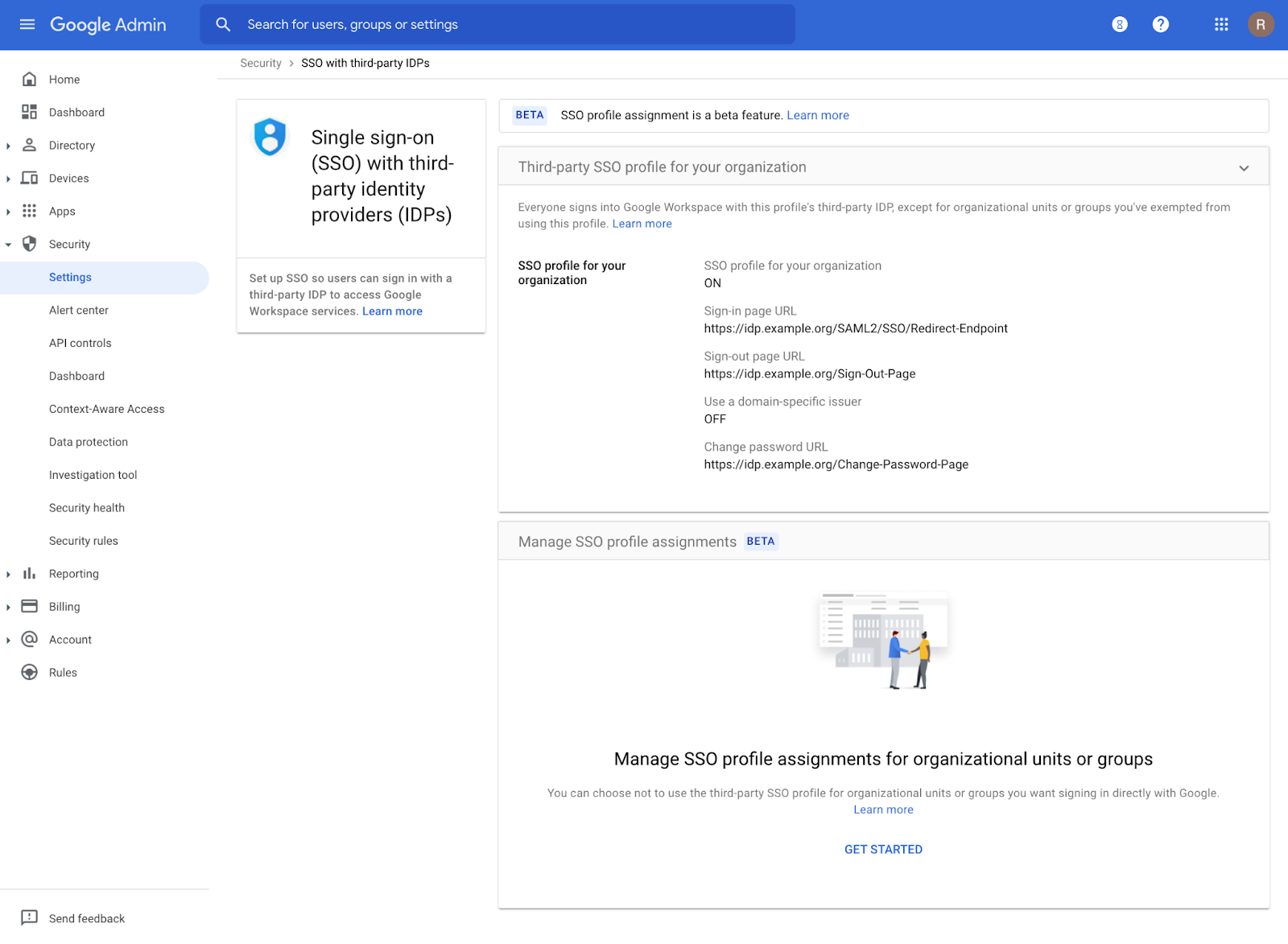
Task: Focus the search users, groups, settings field
Action: [497, 24]
